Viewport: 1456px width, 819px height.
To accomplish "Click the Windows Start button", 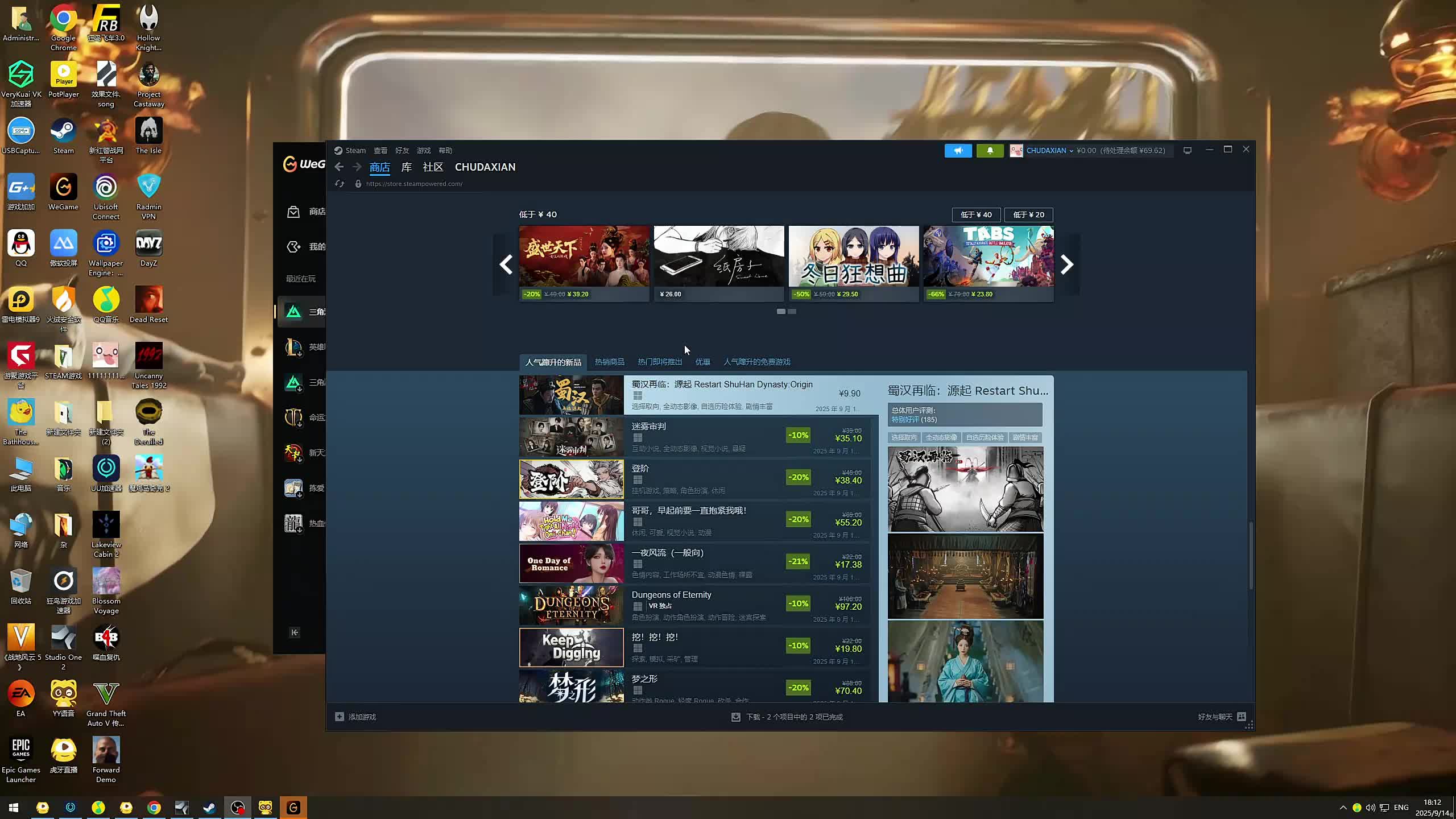I will click(14, 808).
